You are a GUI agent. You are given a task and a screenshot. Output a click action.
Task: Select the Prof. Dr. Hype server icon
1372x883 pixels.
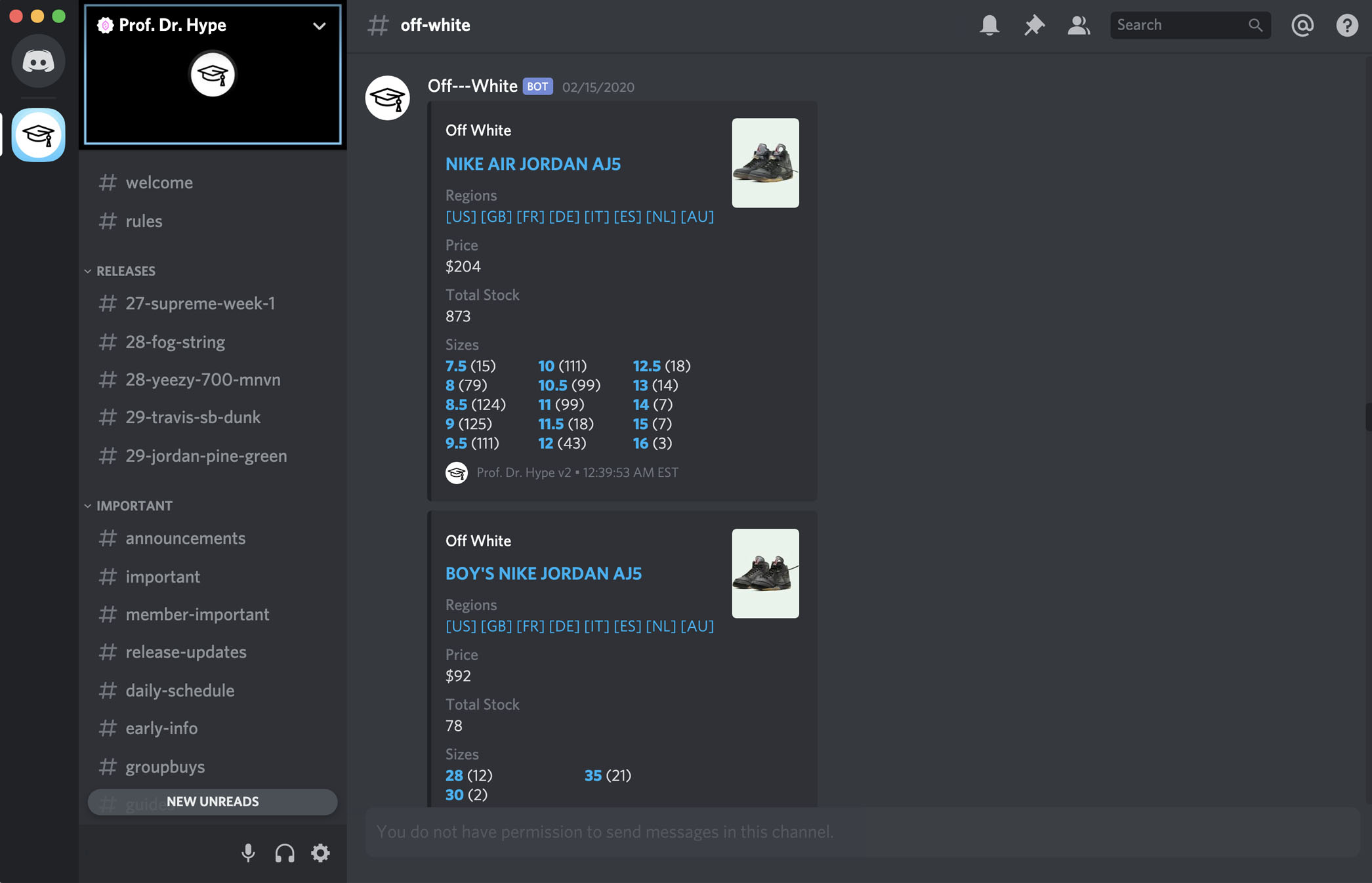pyautogui.click(x=38, y=135)
